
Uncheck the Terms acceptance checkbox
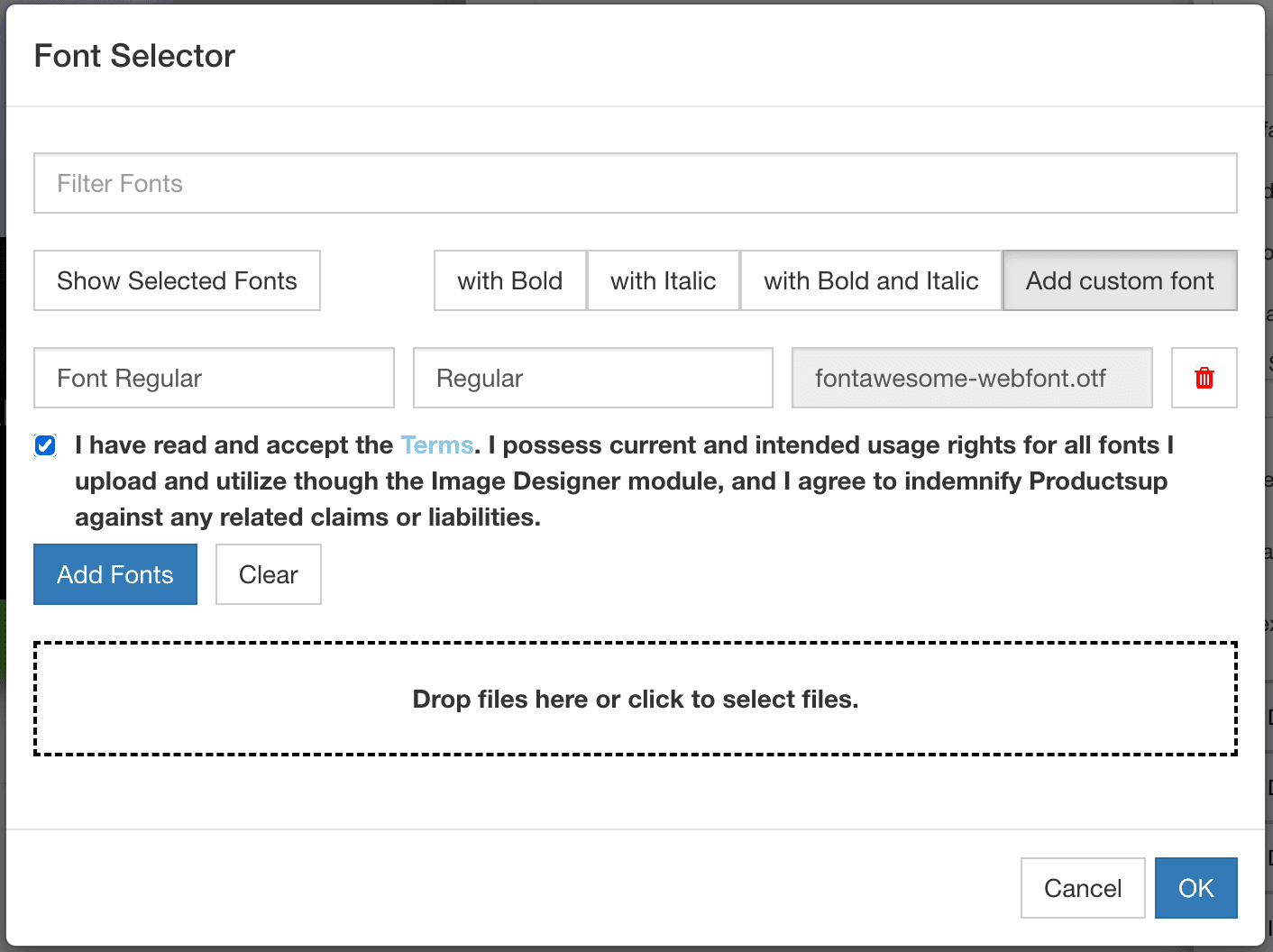coord(45,445)
